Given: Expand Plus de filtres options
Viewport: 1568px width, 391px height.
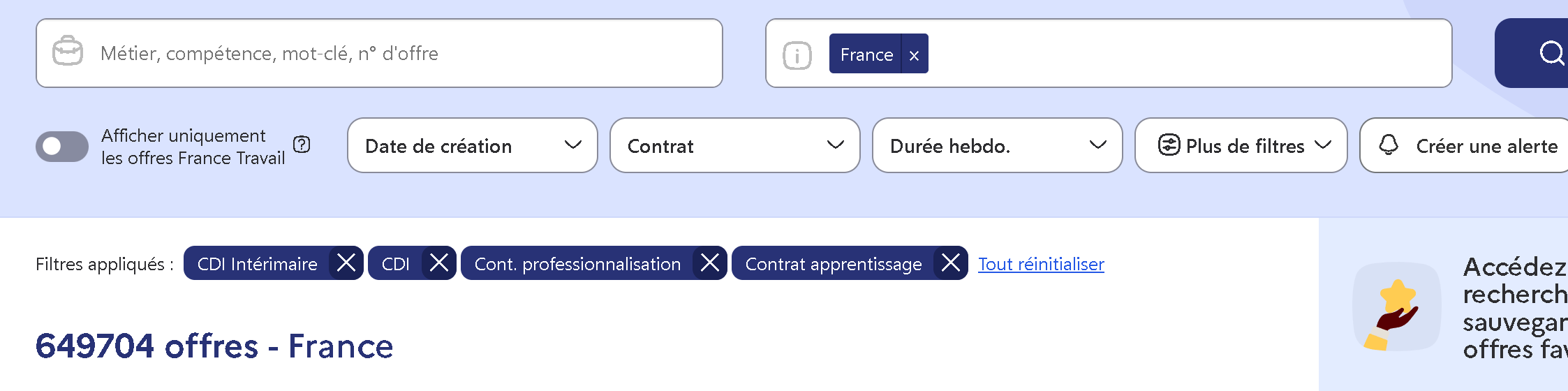Looking at the screenshot, I should point(1241,145).
